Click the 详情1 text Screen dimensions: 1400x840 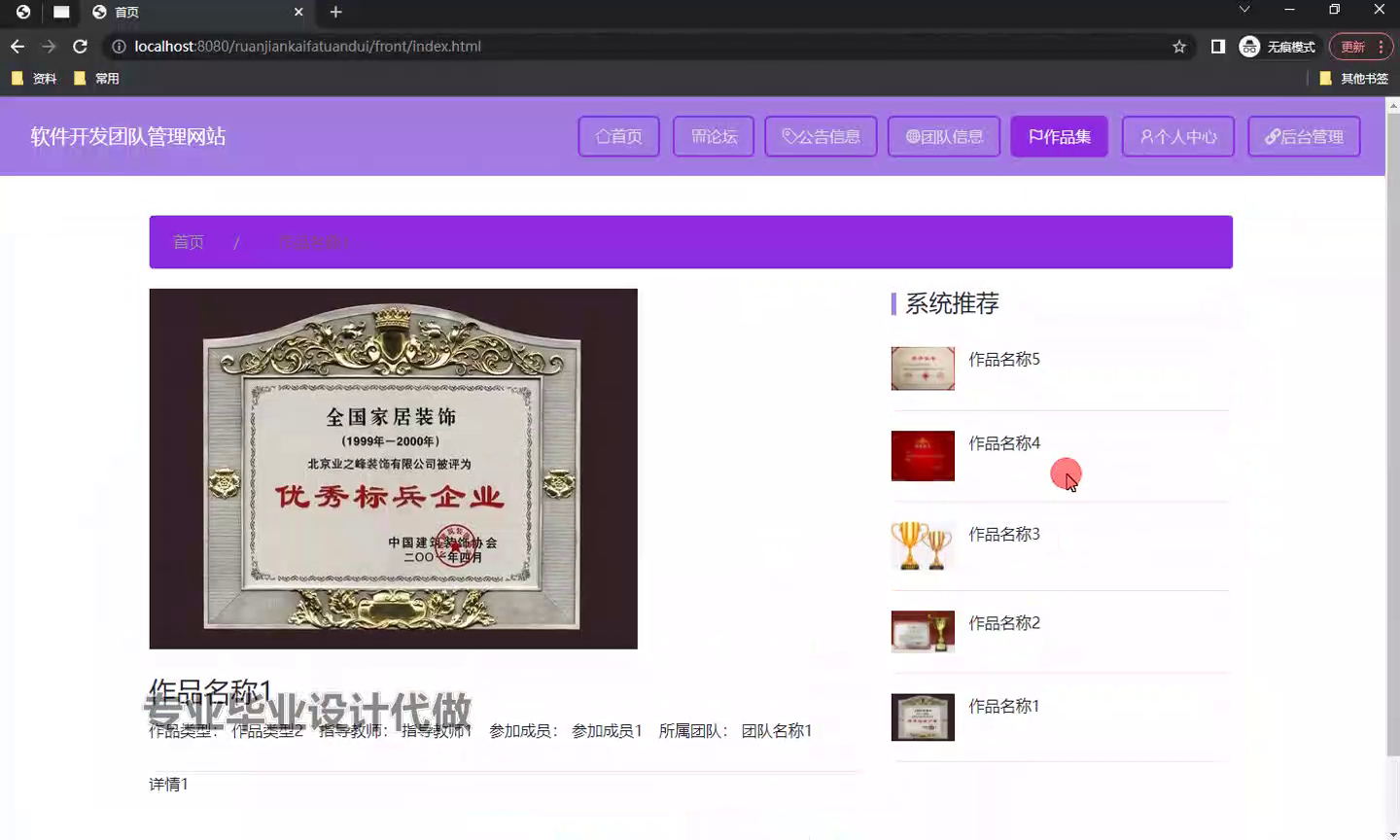click(x=168, y=784)
